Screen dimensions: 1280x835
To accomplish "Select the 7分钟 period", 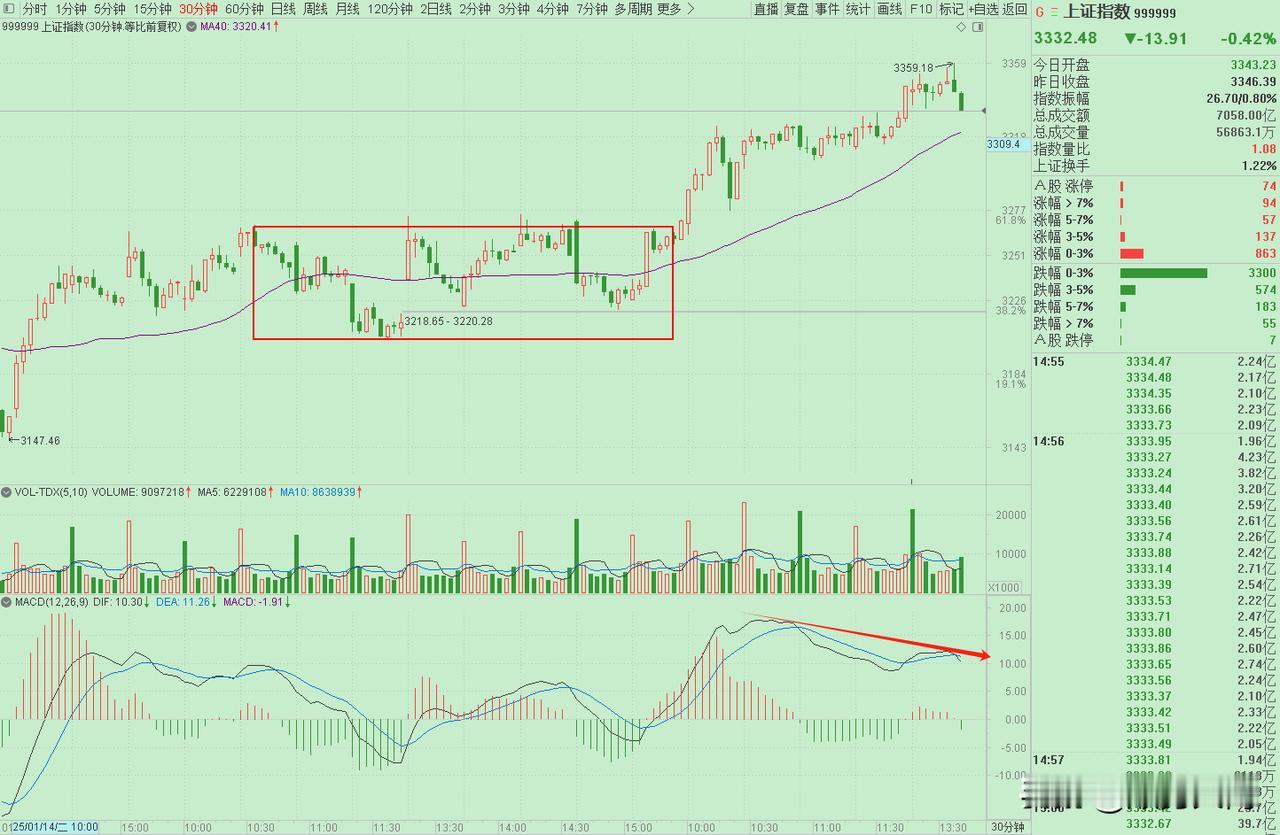I will pos(591,9).
